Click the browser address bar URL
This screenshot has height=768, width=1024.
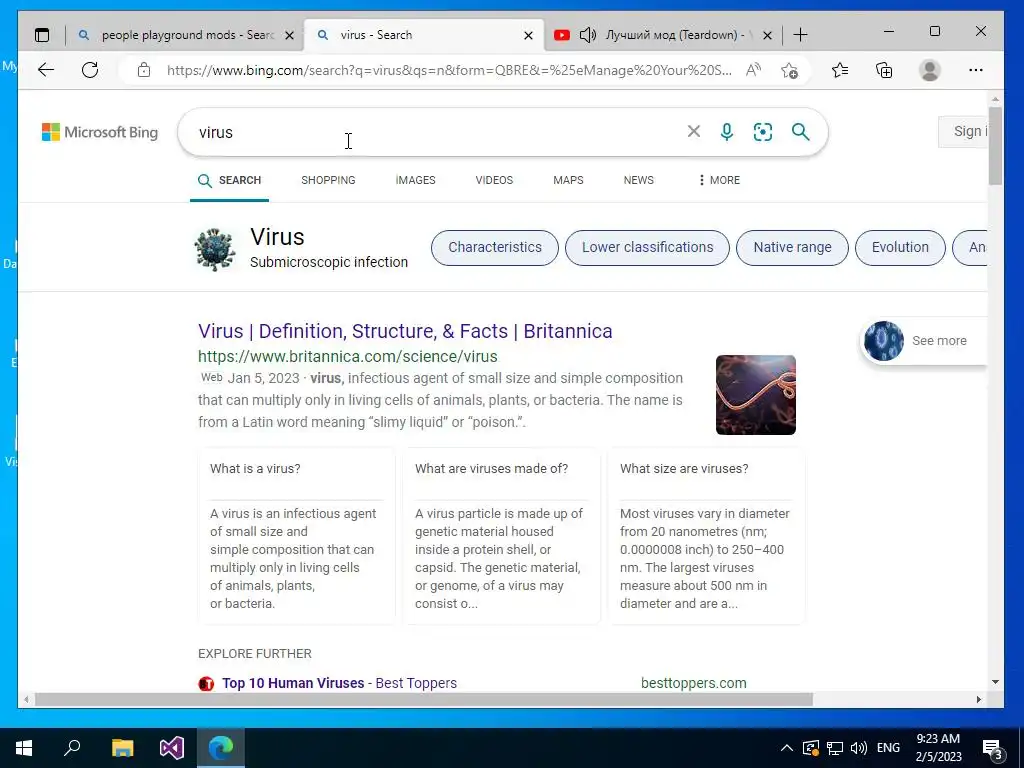[449, 70]
